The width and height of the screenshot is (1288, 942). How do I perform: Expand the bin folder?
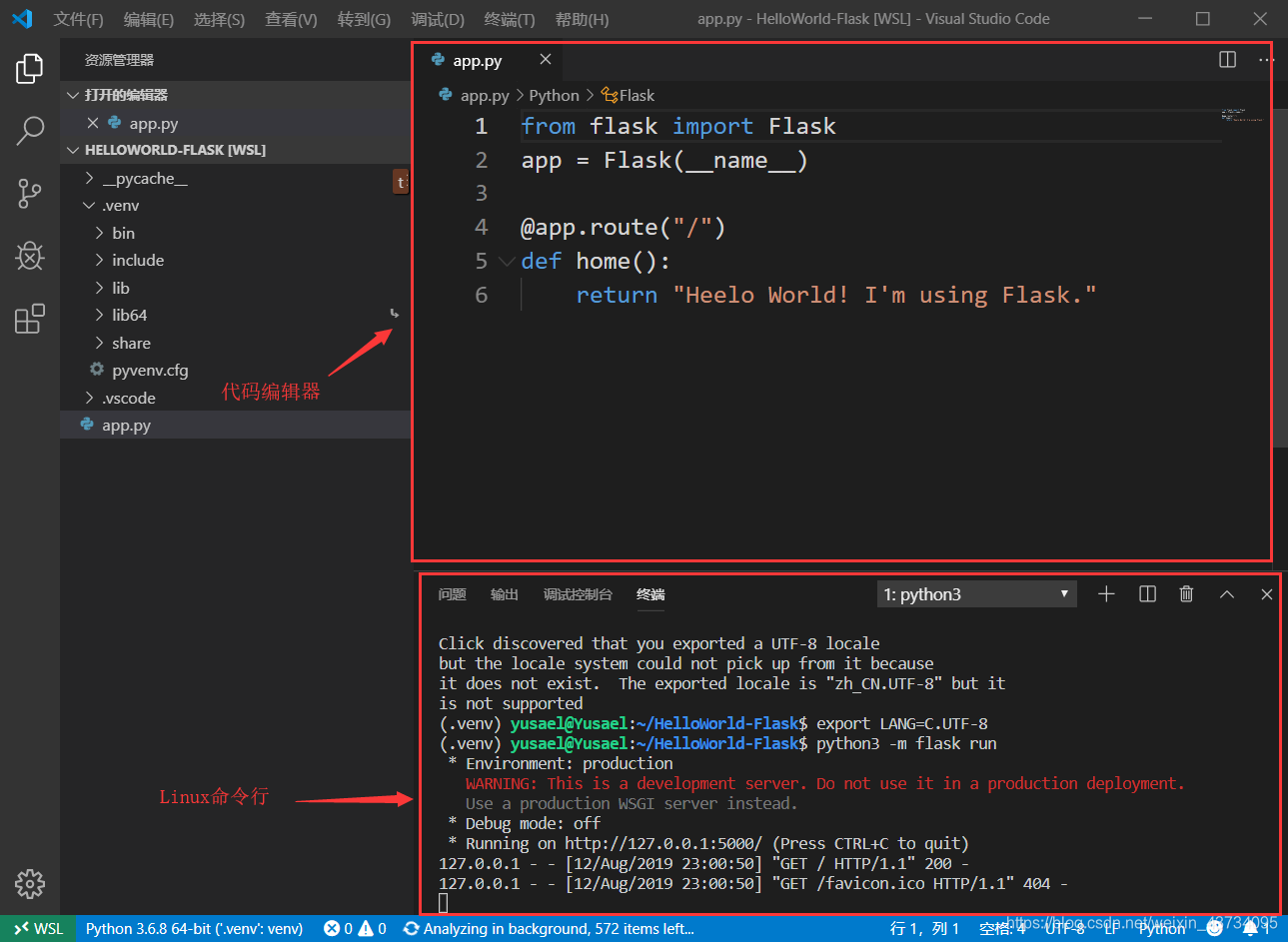tap(100, 233)
